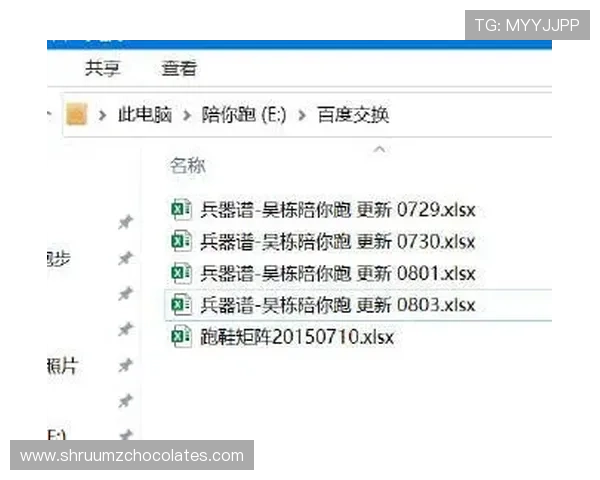Navigate to 此电脑 in breadcrumb
Viewport: 600px width, 480px height.
(145, 114)
